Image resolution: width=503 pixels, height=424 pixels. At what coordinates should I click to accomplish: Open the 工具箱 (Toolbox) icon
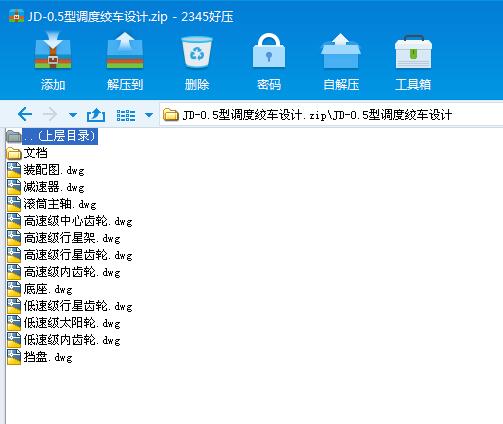pyautogui.click(x=413, y=52)
